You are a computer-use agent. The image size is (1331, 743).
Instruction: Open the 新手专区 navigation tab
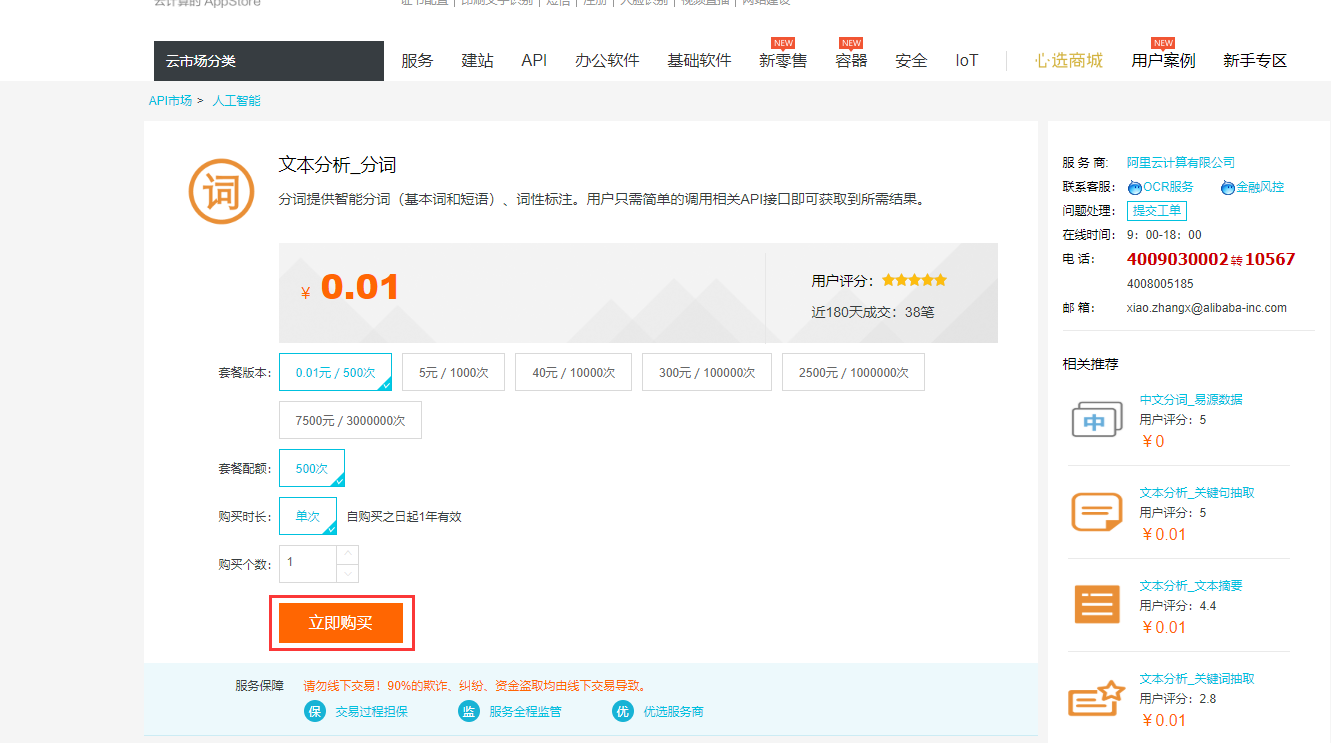point(1255,61)
